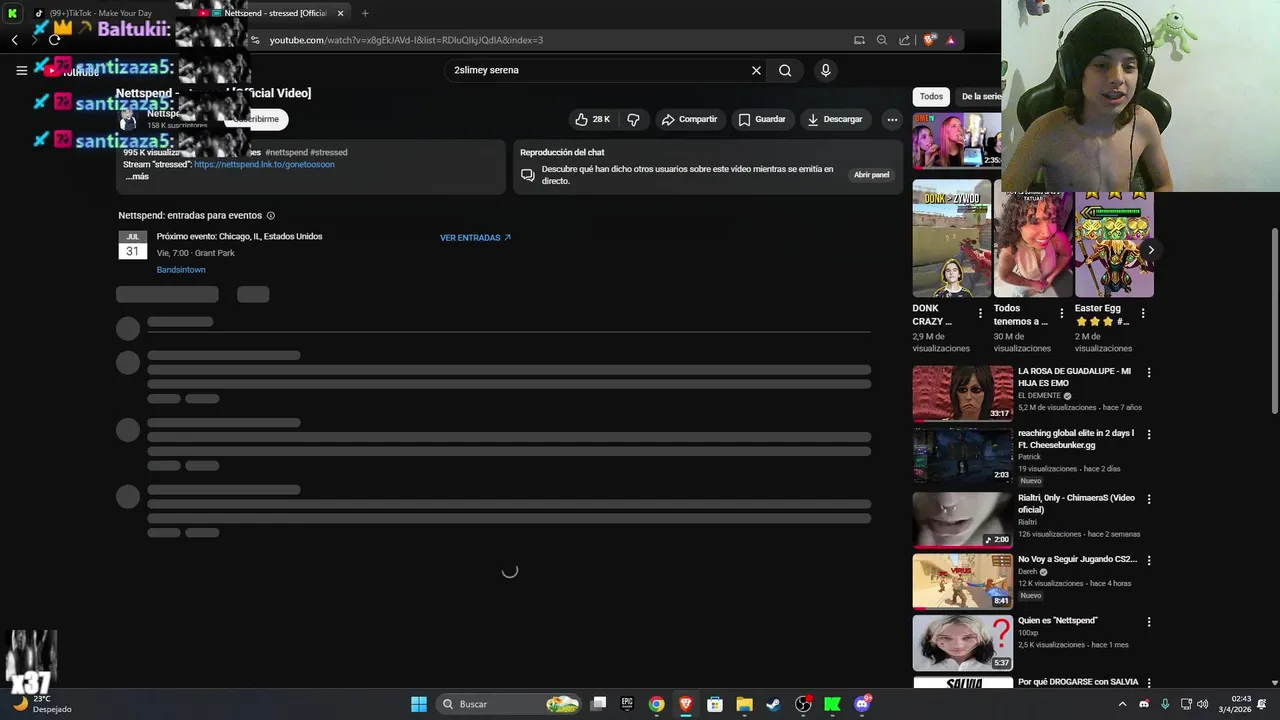1280x720 pixels.
Task: Open reaching global elite in 2 days video
Action: pos(963,455)
